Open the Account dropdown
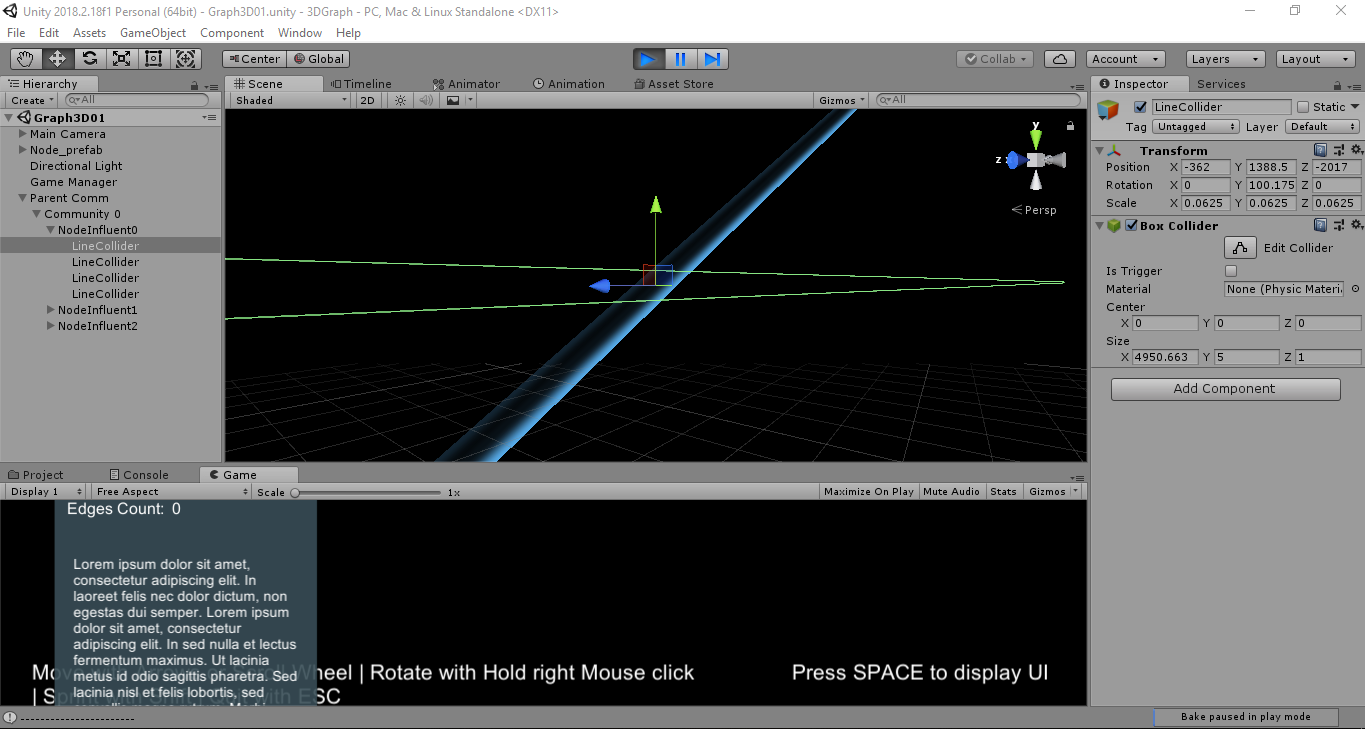This screenshot has height=729, width=1365. [x=1126, y=59]
